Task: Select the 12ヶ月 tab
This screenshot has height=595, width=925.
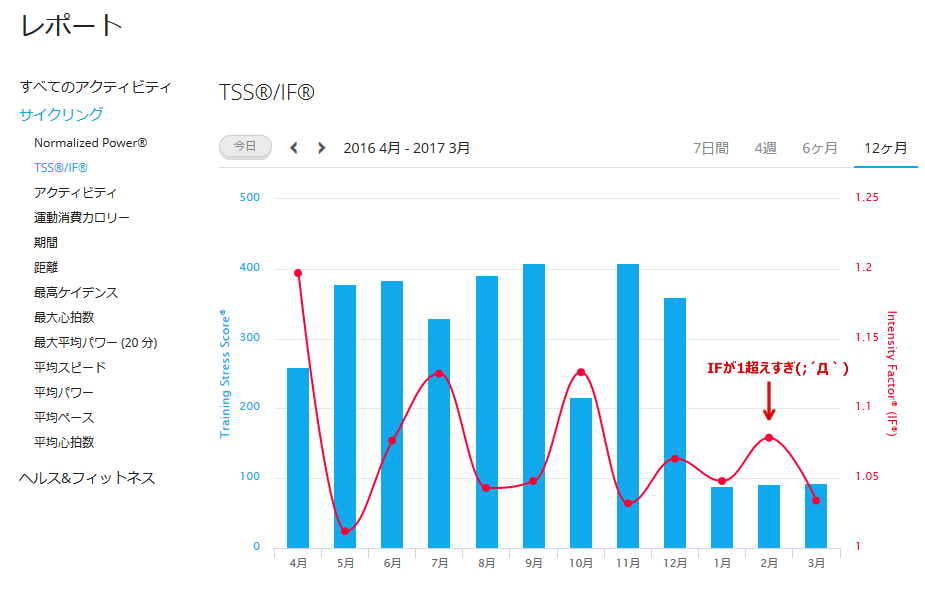Action: click(885, 148)
